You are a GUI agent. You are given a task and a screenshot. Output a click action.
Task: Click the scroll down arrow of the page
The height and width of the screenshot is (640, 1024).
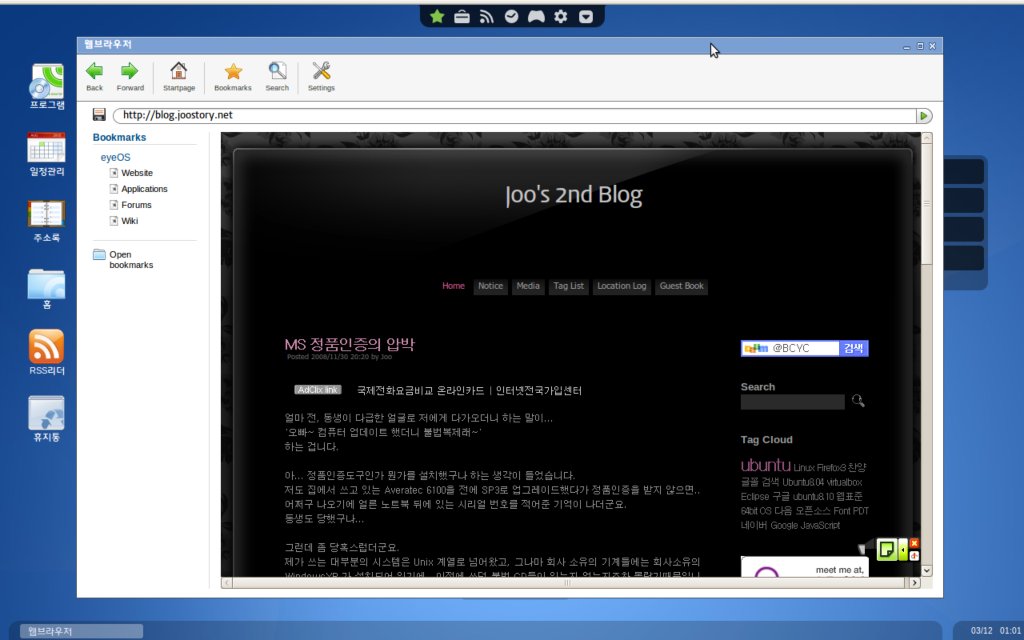(927, 570)
